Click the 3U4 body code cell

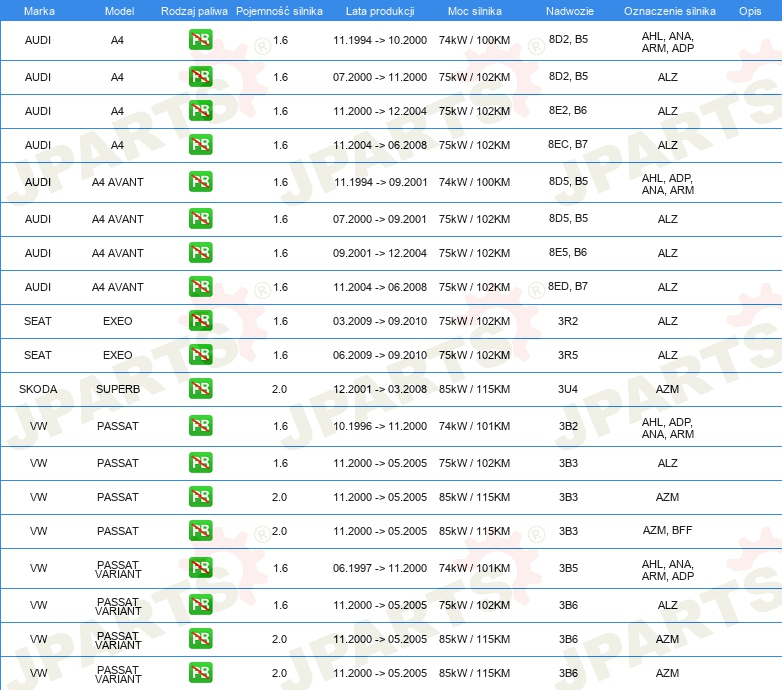(x=568, y=388)
